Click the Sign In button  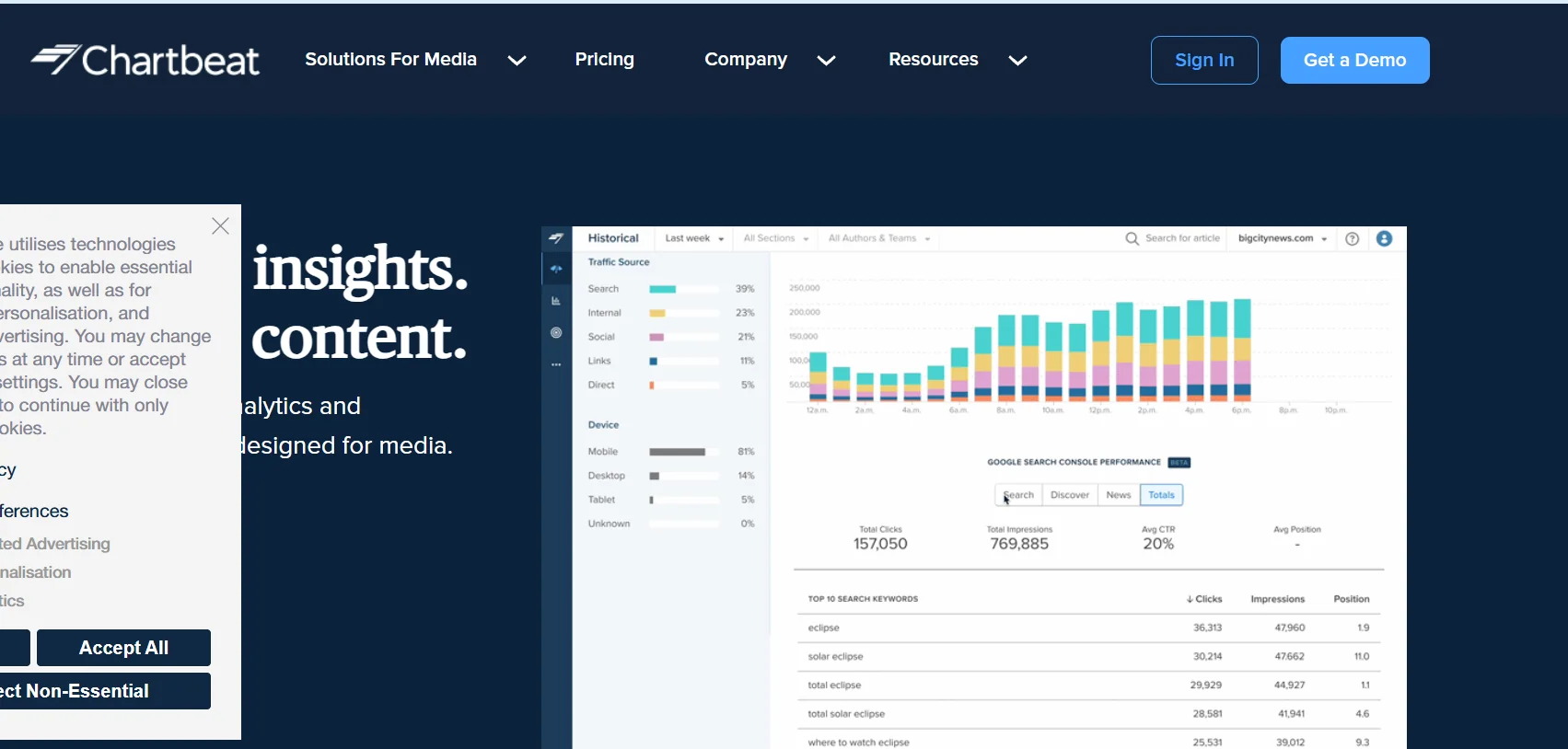[x=1204, y=60]
